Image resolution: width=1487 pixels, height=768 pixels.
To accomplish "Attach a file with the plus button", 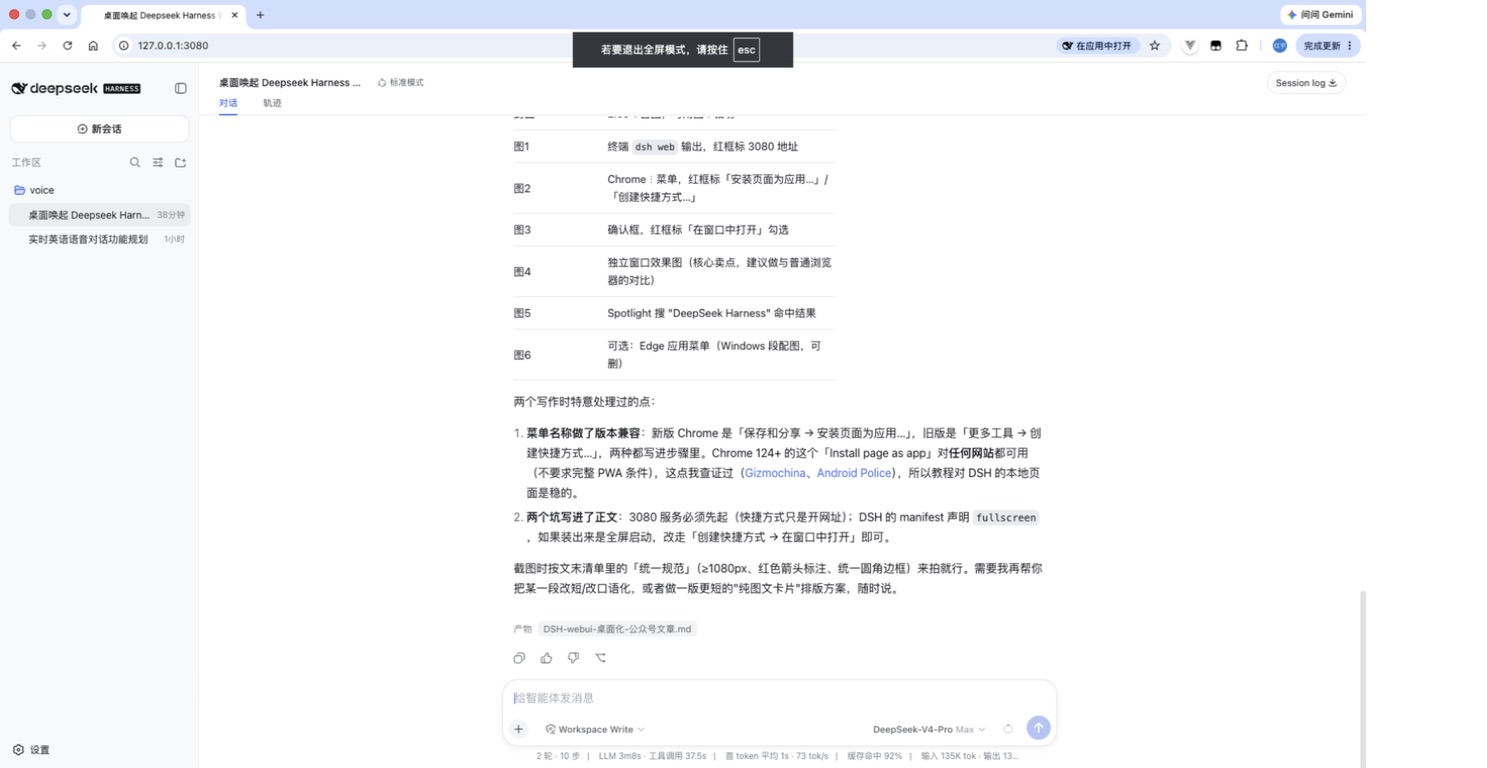I will tap(519, 729).
